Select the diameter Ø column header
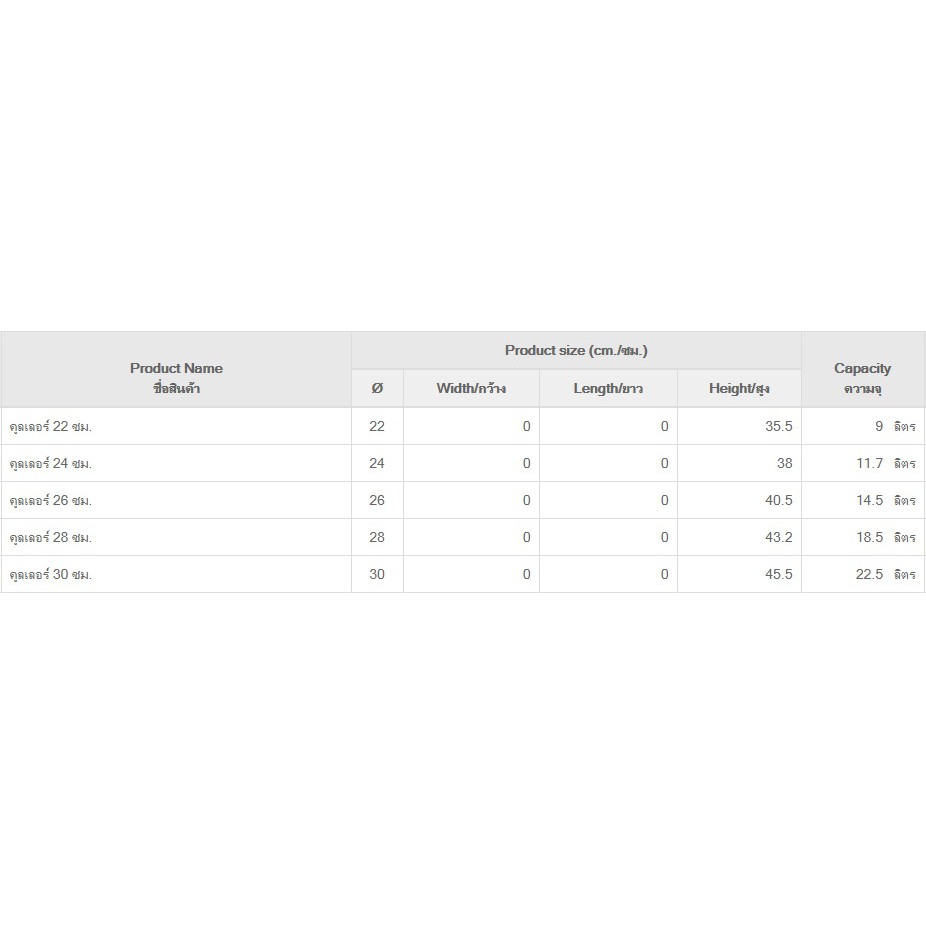926x926 pixels. (x=377, y=388)
